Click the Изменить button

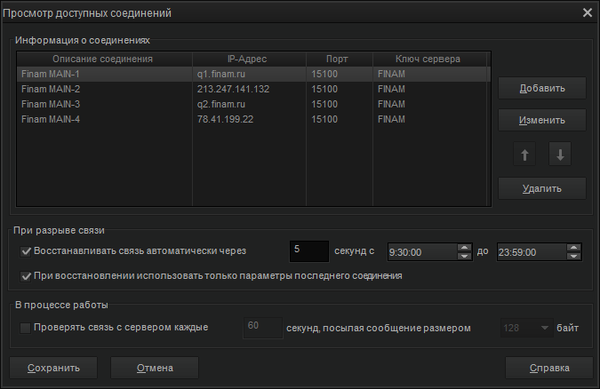click(x=542, y=120)
